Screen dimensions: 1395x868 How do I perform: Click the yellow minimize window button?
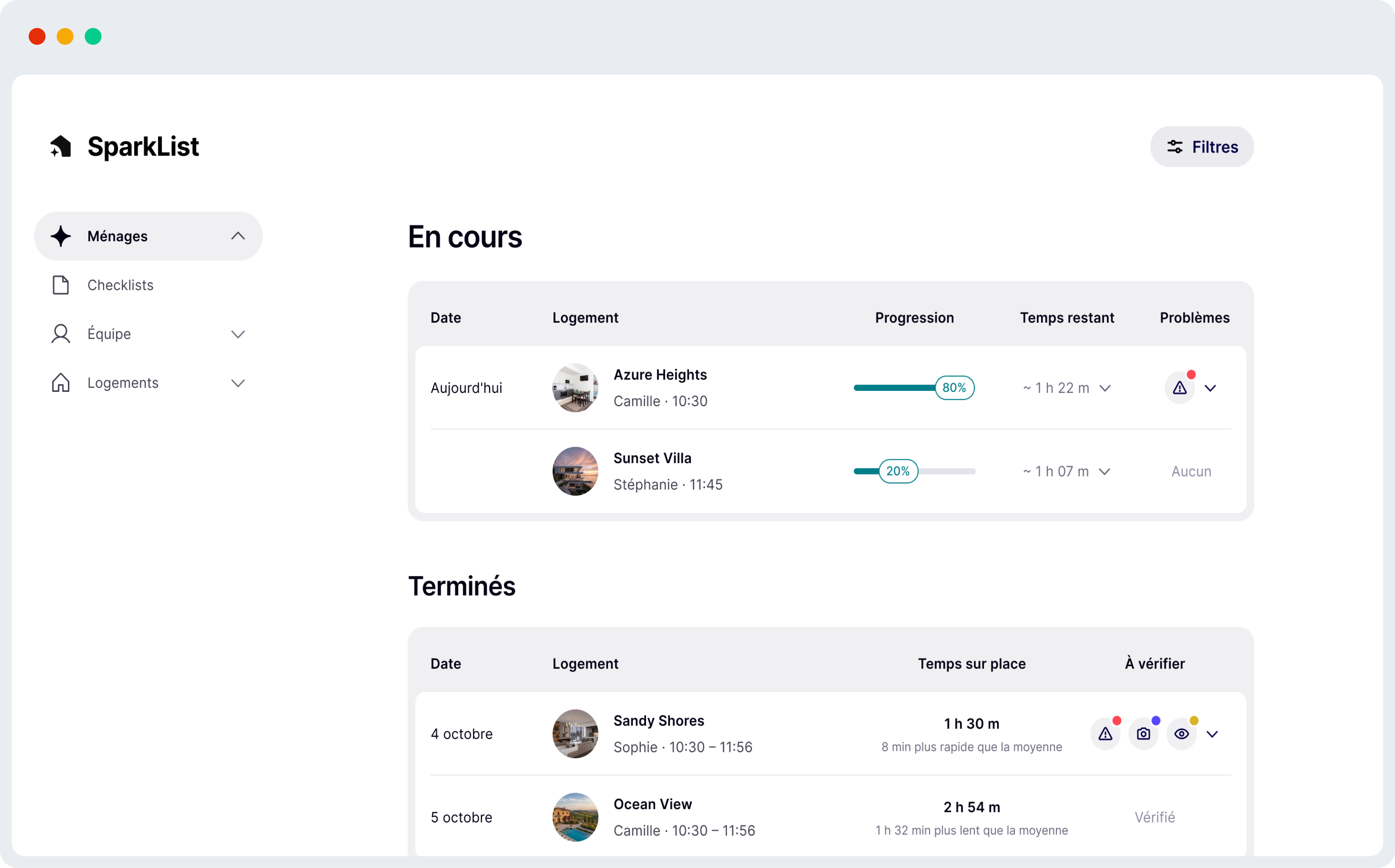point(65,36)
